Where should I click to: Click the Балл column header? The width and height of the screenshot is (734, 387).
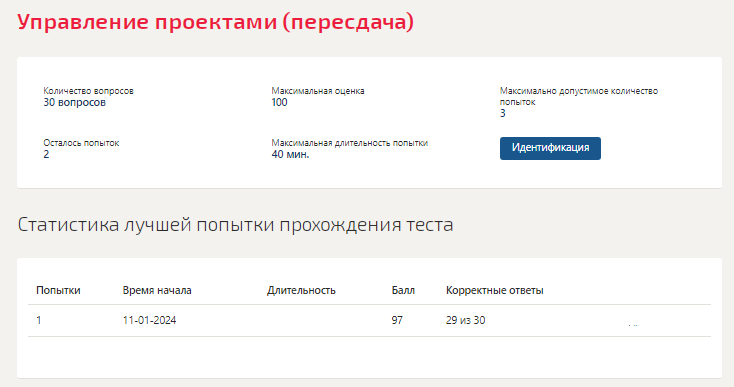coord(403,290)
